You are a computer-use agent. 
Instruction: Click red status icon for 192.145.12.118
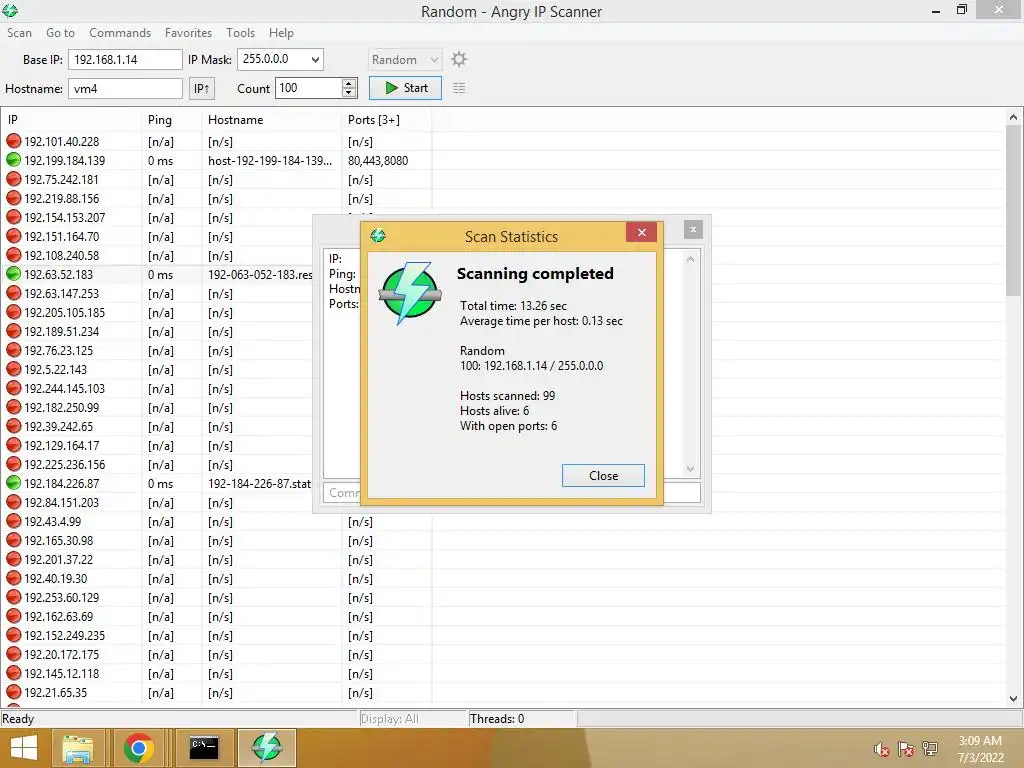pos(13,673)
